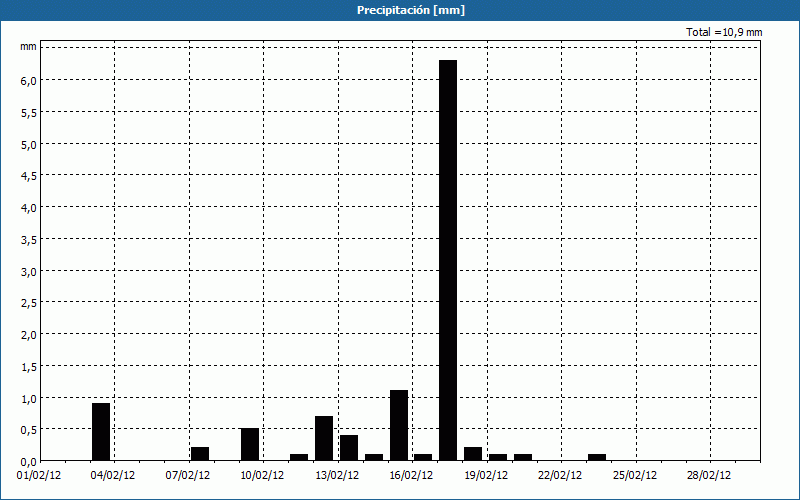Click the y-axis value 6,0
Viewport: 800px width, 500px height.
[x=29, y=81]
